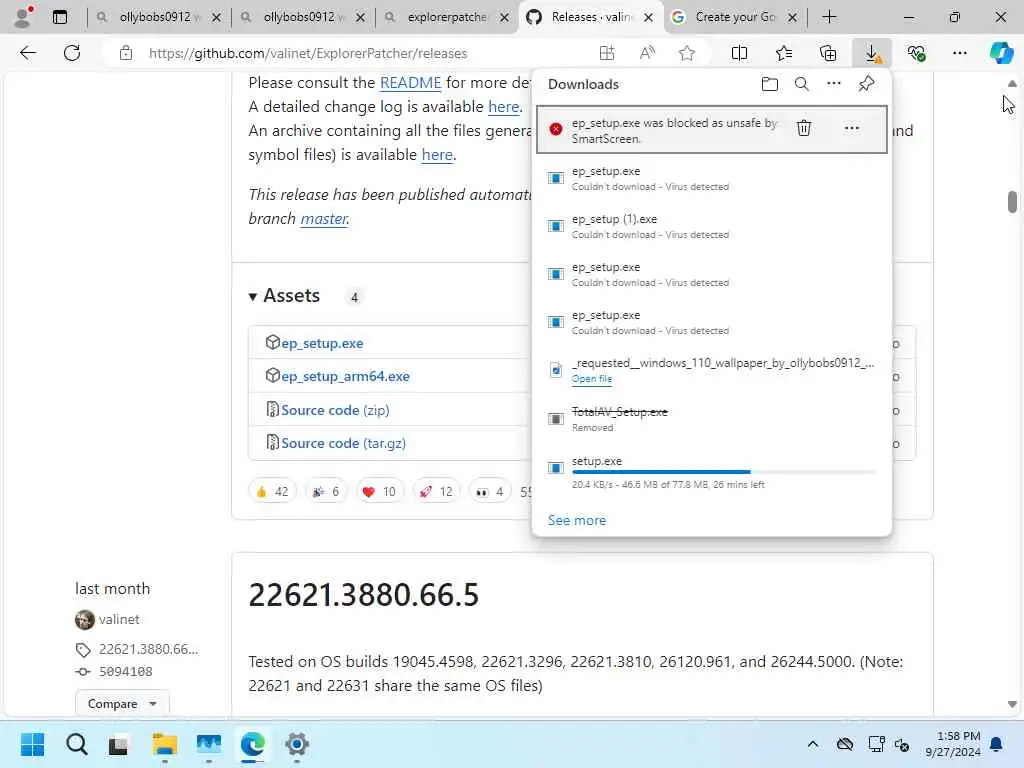Click the setup.exe download progress bar
This screenshot has height=768, width=1024.
pyautogui.click(x=724, y=472)
